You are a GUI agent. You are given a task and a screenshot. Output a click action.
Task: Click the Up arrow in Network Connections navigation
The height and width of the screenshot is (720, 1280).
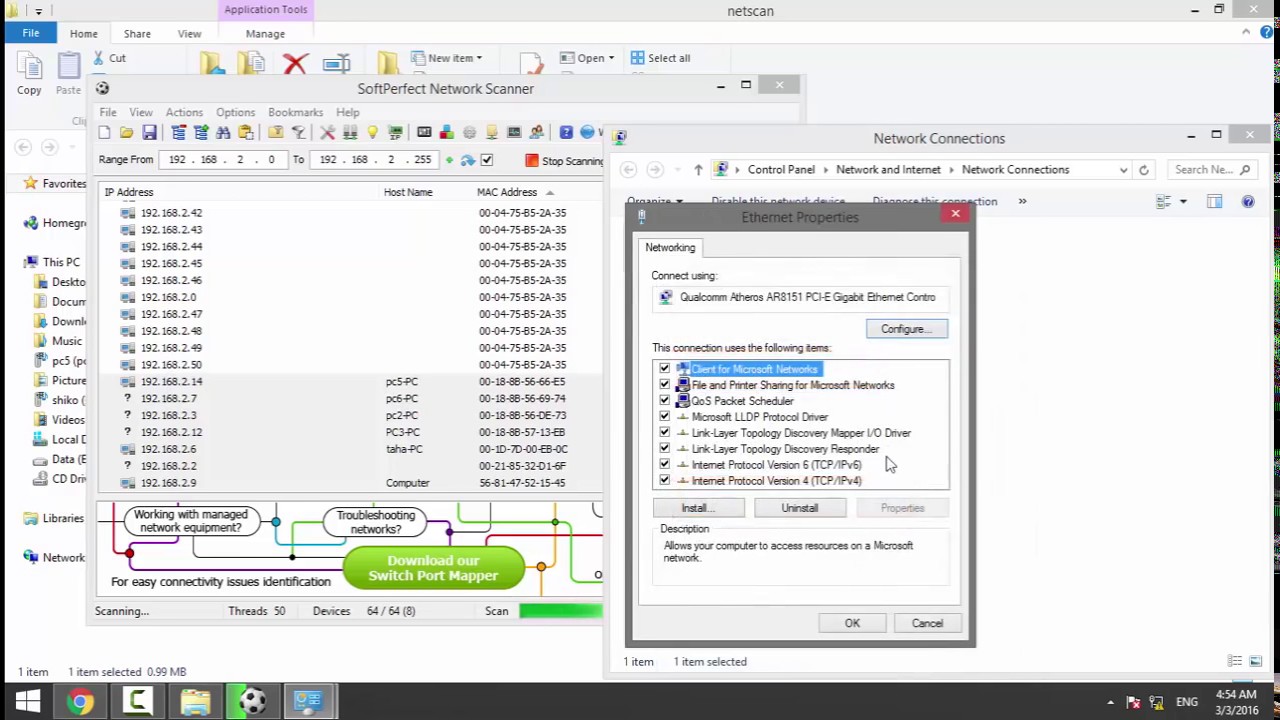tap(698, 170)
